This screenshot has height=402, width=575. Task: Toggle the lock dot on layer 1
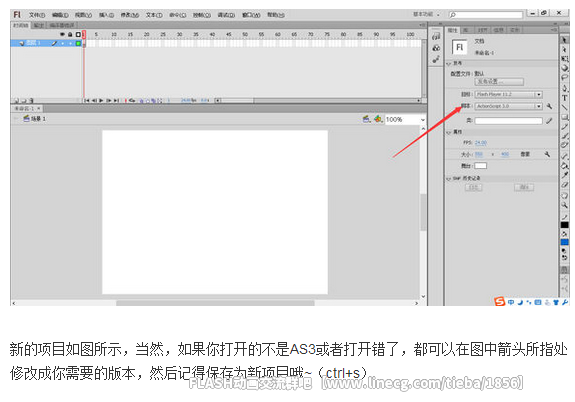pos(70,43)
